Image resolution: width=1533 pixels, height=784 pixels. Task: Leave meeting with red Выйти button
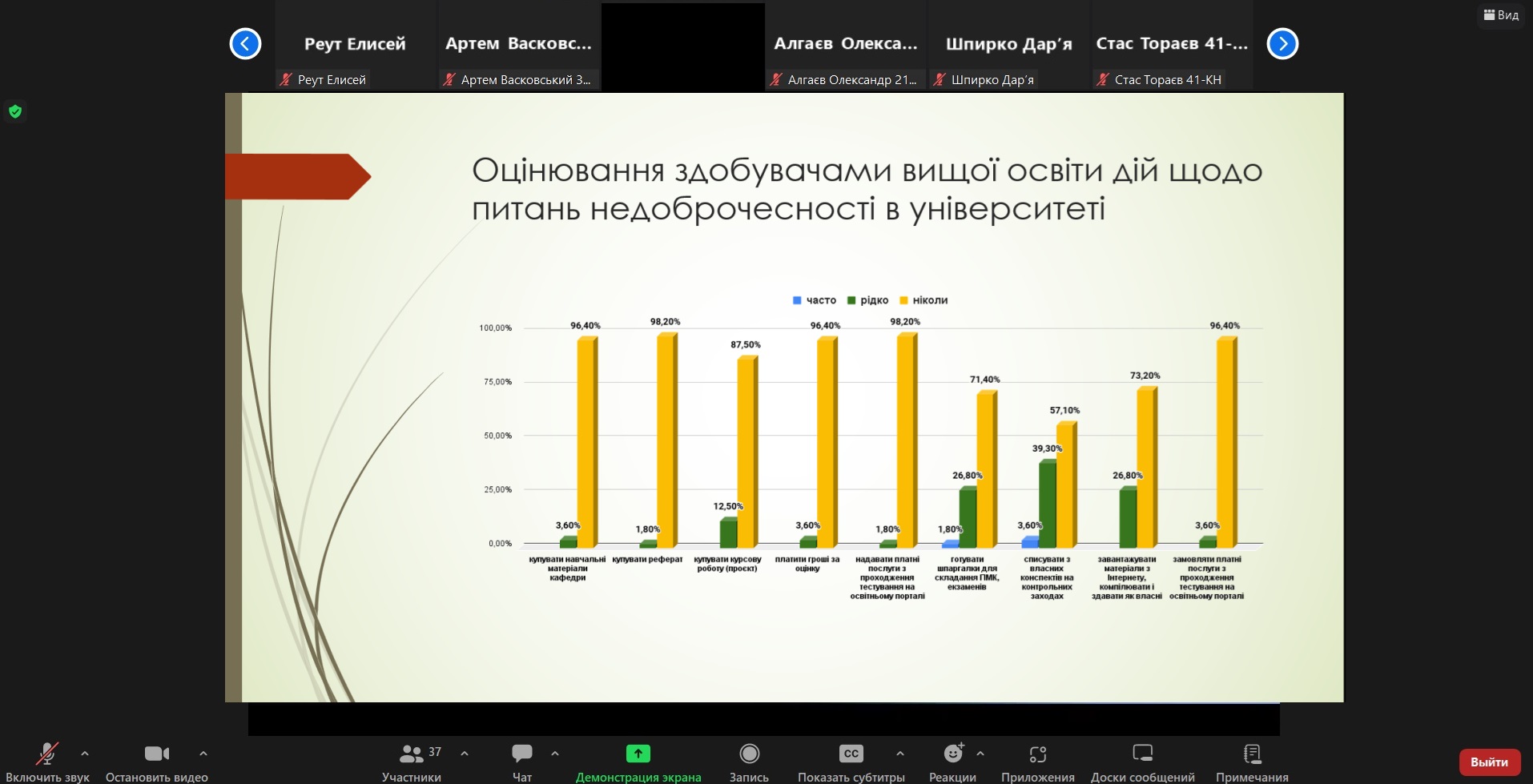pos(1489,762)
